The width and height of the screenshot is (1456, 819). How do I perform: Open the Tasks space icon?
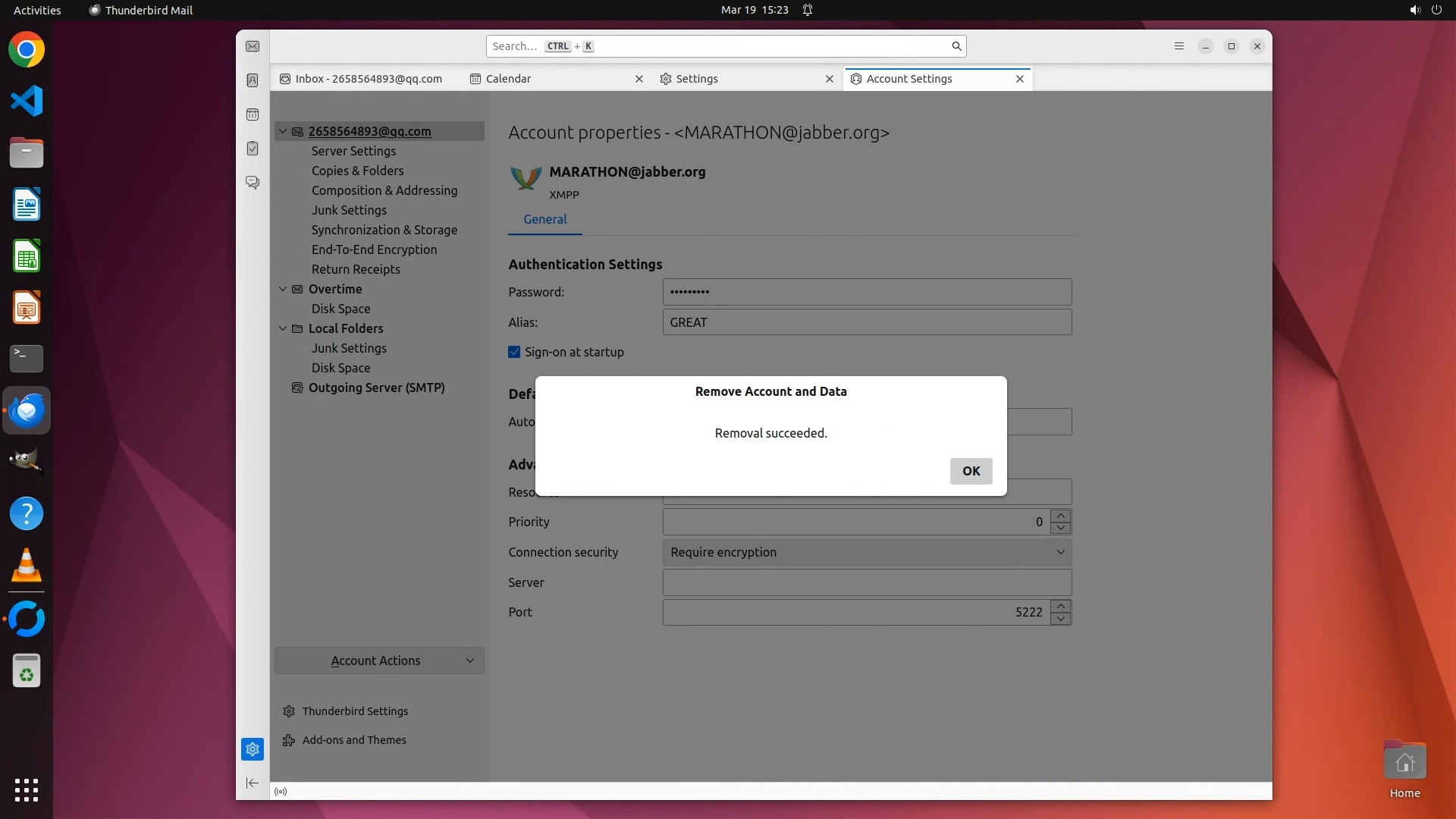coord(253,149)
